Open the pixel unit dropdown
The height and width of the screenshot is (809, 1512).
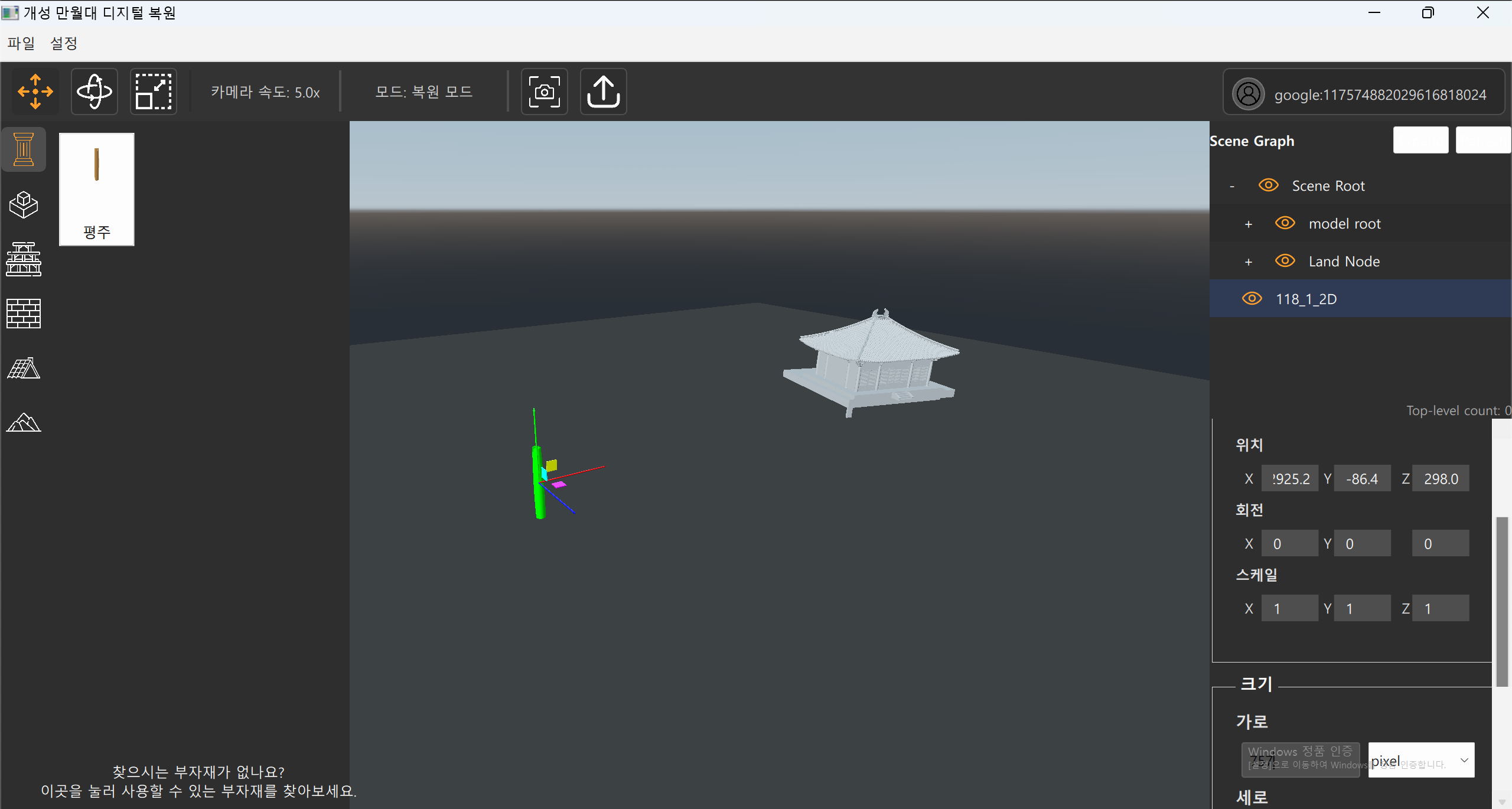(x=1420, y=760)
